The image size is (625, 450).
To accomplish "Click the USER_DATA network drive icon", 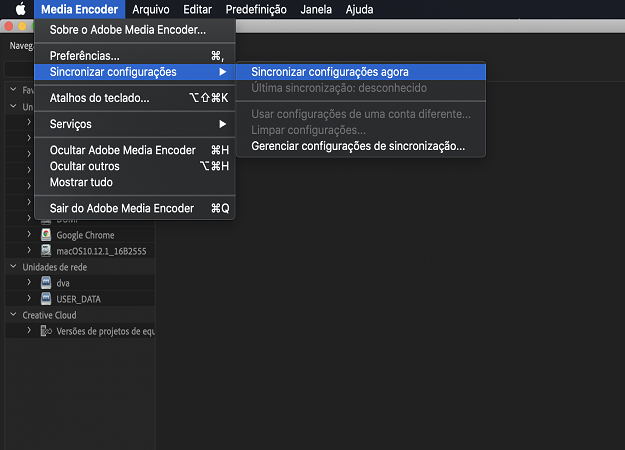I will [46, 298].
